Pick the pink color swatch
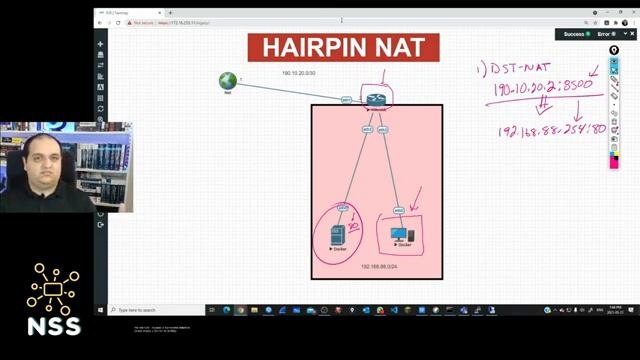The height and width of the screenshot is (360, 640). (x=614, y=163)
